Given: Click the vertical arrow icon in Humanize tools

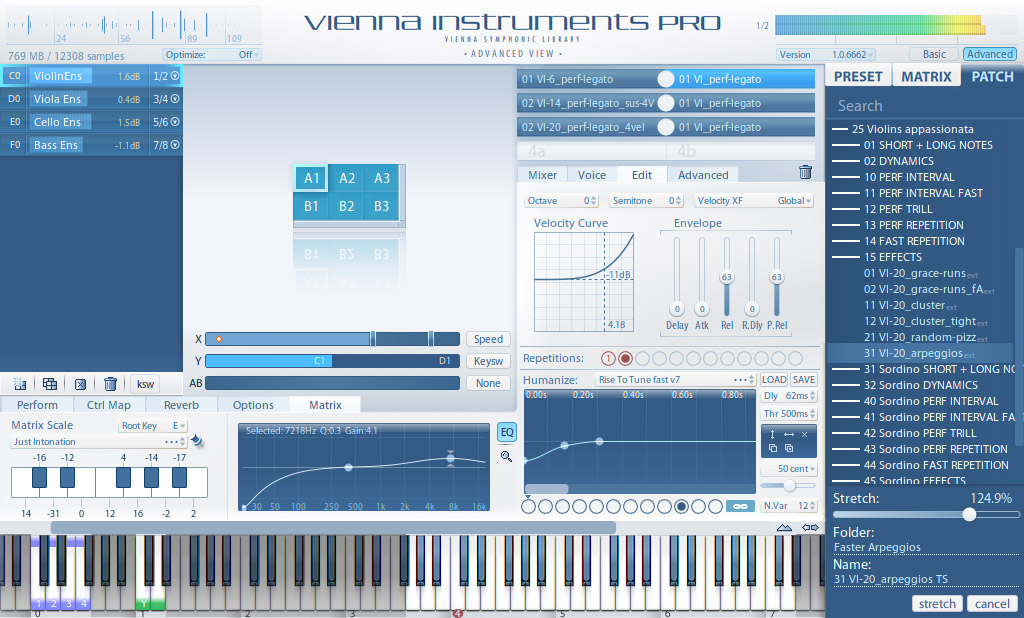Looking at the screenshot, I should (x=772, y=435).
